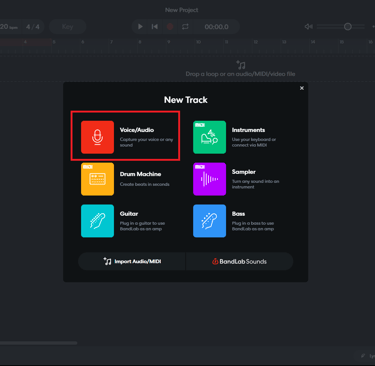
Task: Click 'Drop a loop or an audio/MIDI/video file' text
Action: click(240, 74)
